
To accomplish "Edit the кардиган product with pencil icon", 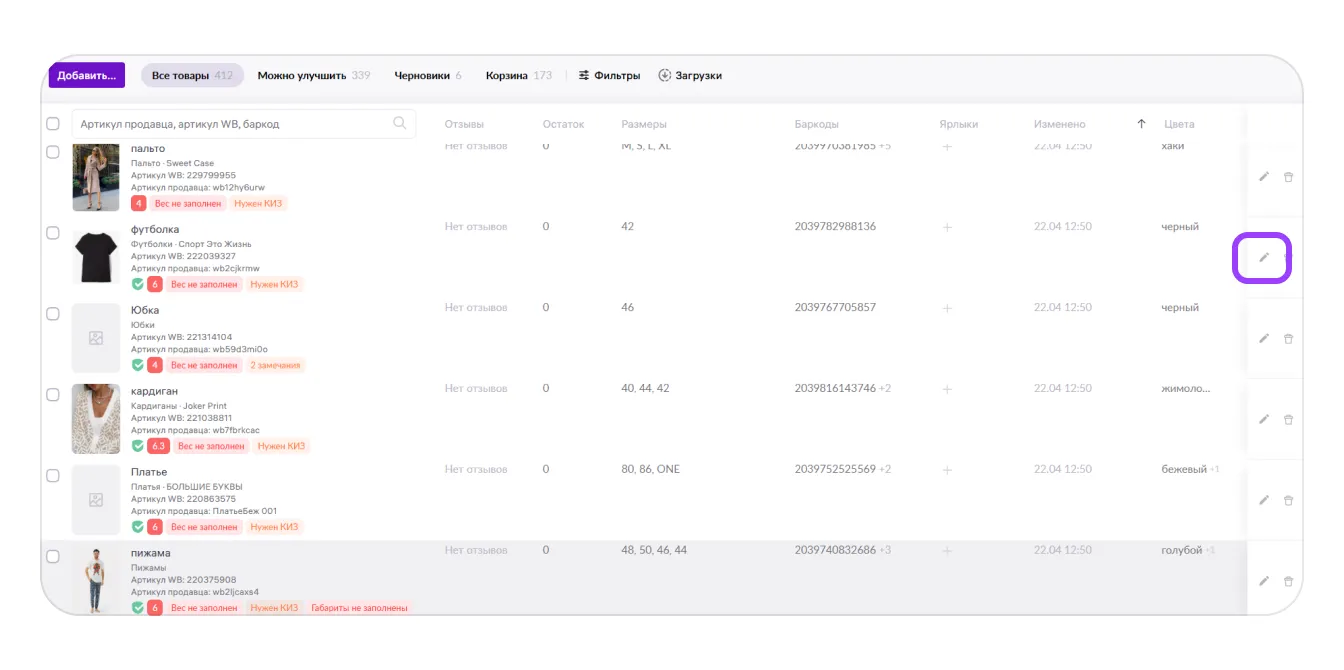I will [x=1263, y=420].
